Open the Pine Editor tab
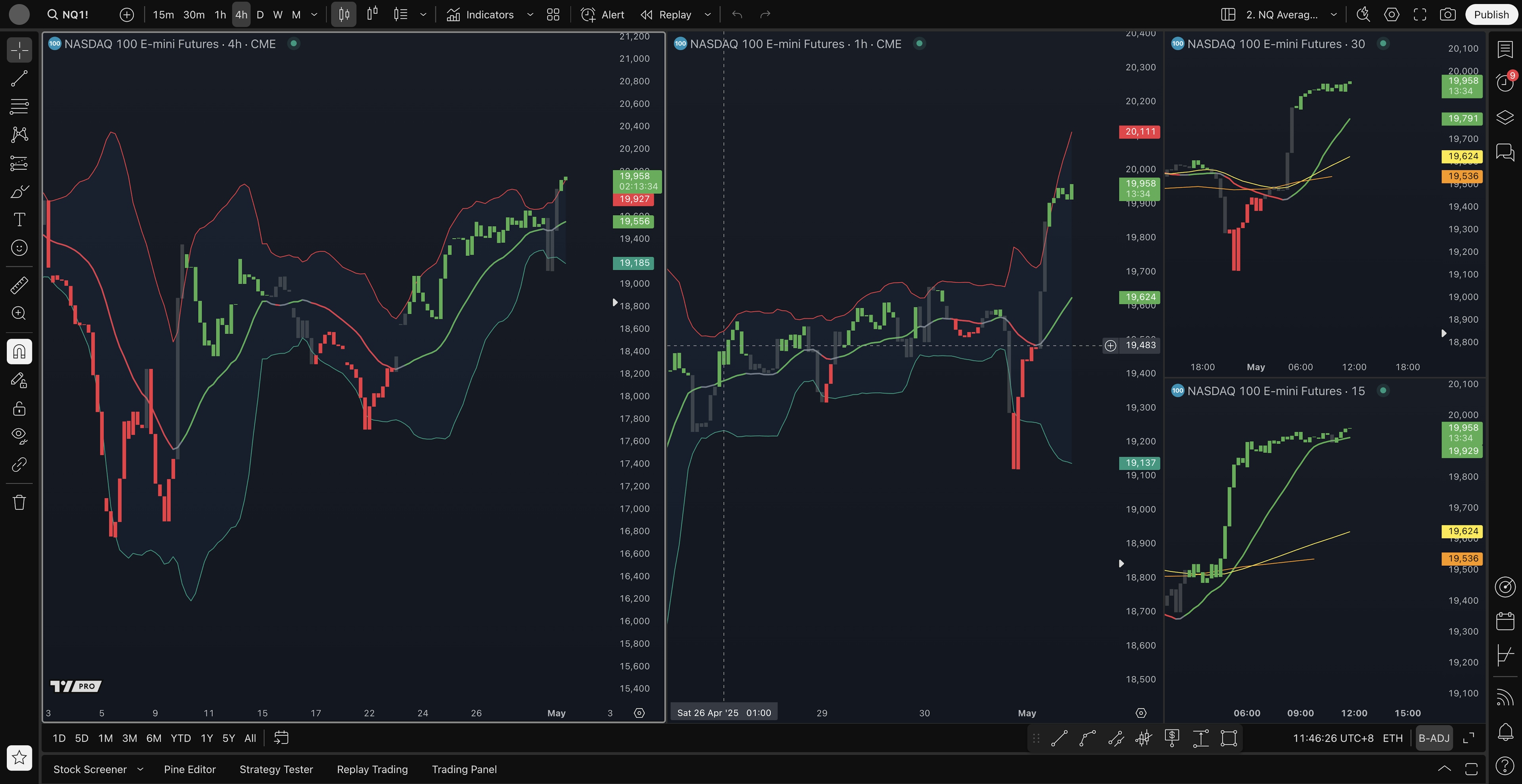The width and height of the screenshot is (1522, 784). tap(190, 769)
